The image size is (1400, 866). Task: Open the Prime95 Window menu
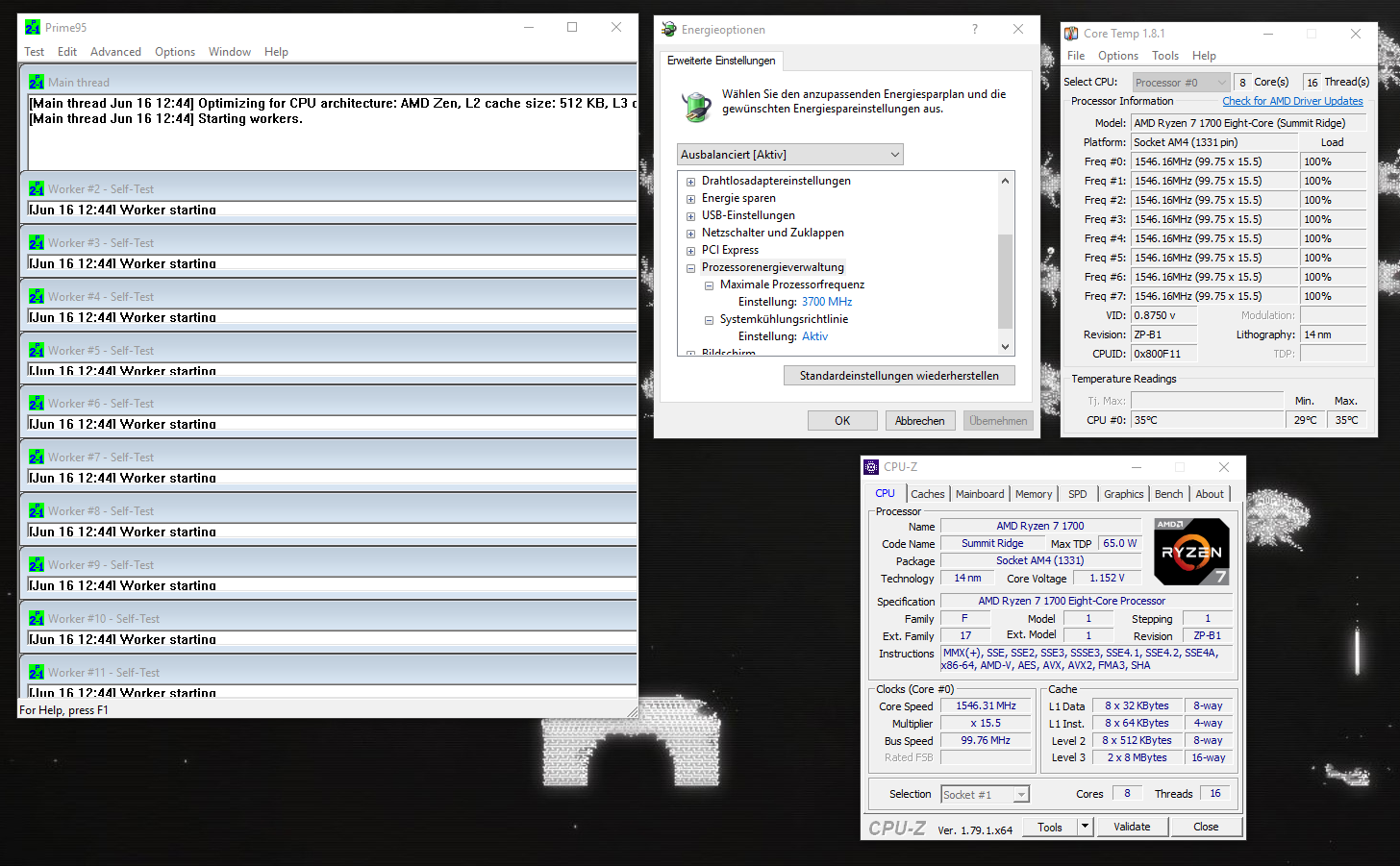(x=230, y=52)
